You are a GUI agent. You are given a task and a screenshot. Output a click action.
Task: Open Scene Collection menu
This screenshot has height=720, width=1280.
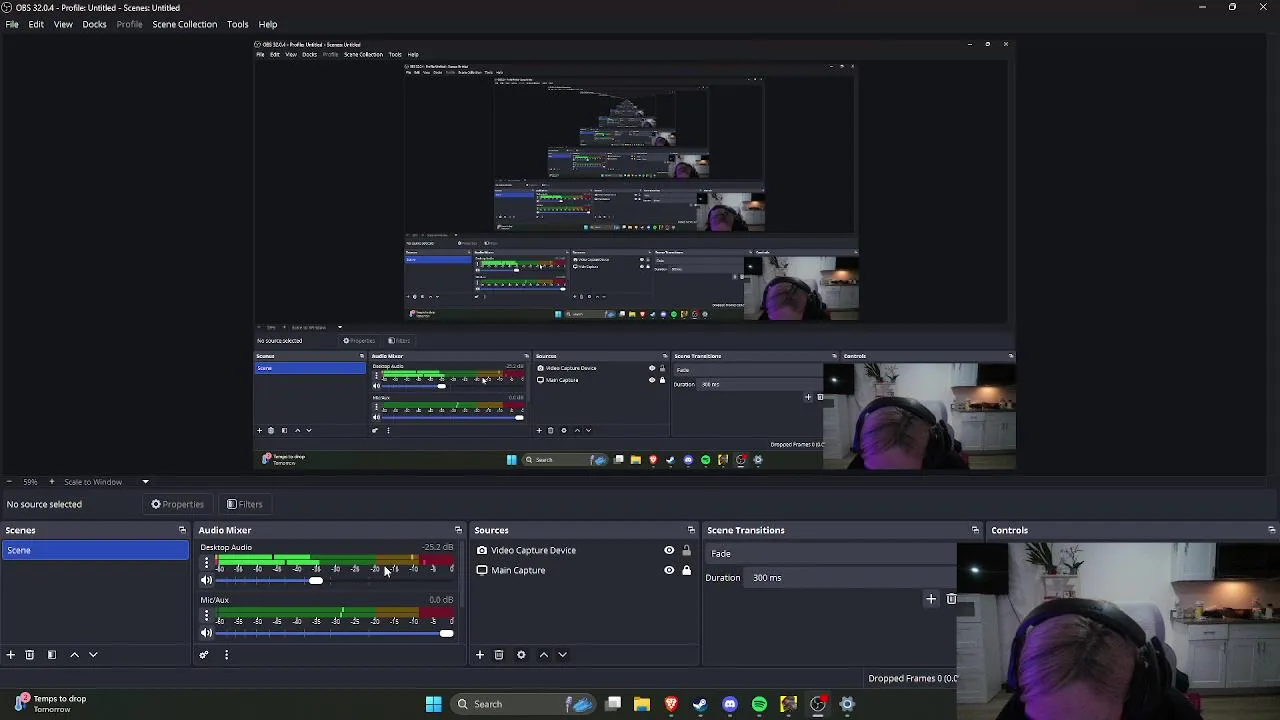click(184, 24)
